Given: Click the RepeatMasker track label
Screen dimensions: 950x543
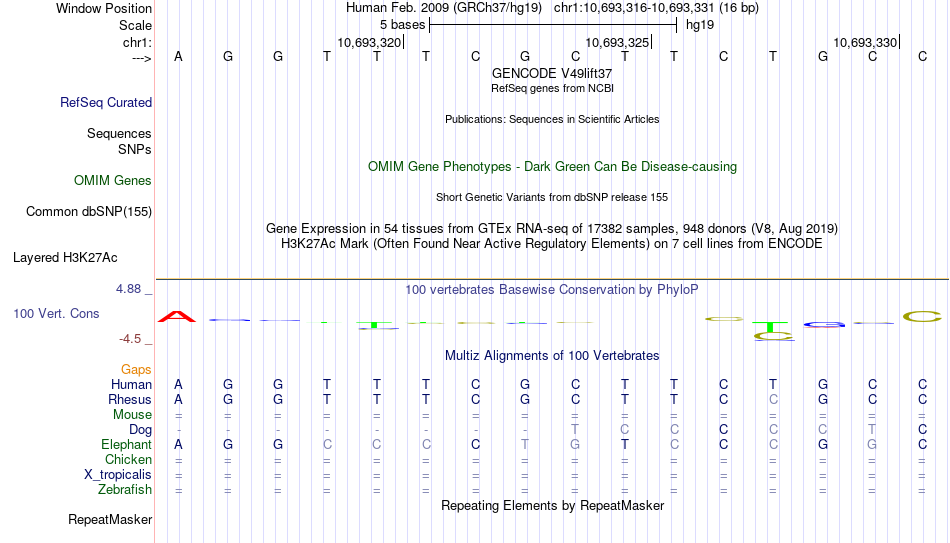Looking at the screenshot, I should [x=110, y=519].
